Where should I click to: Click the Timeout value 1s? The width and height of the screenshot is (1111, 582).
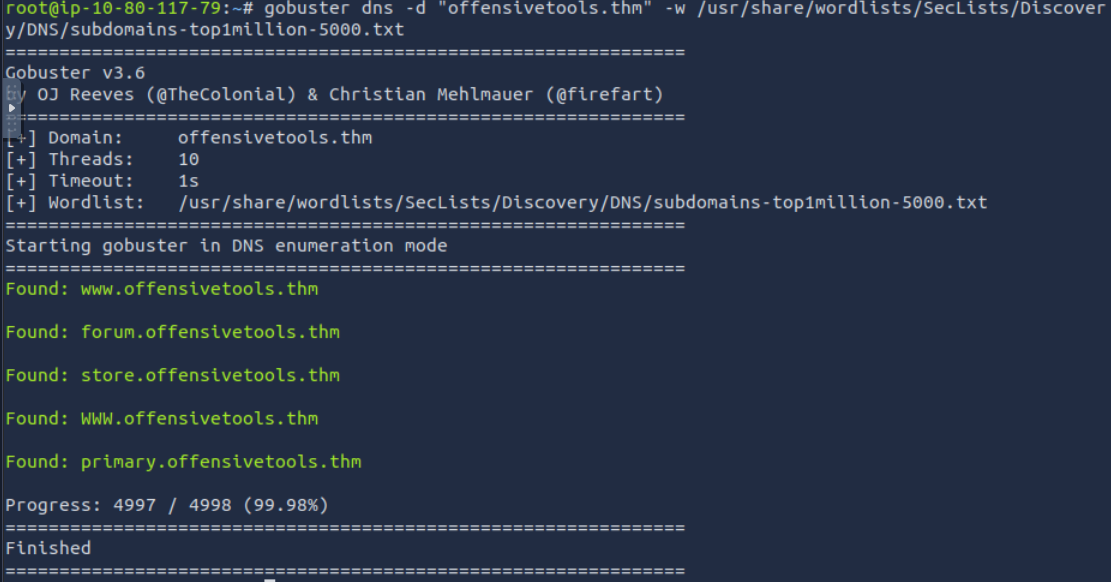[188, 181]
